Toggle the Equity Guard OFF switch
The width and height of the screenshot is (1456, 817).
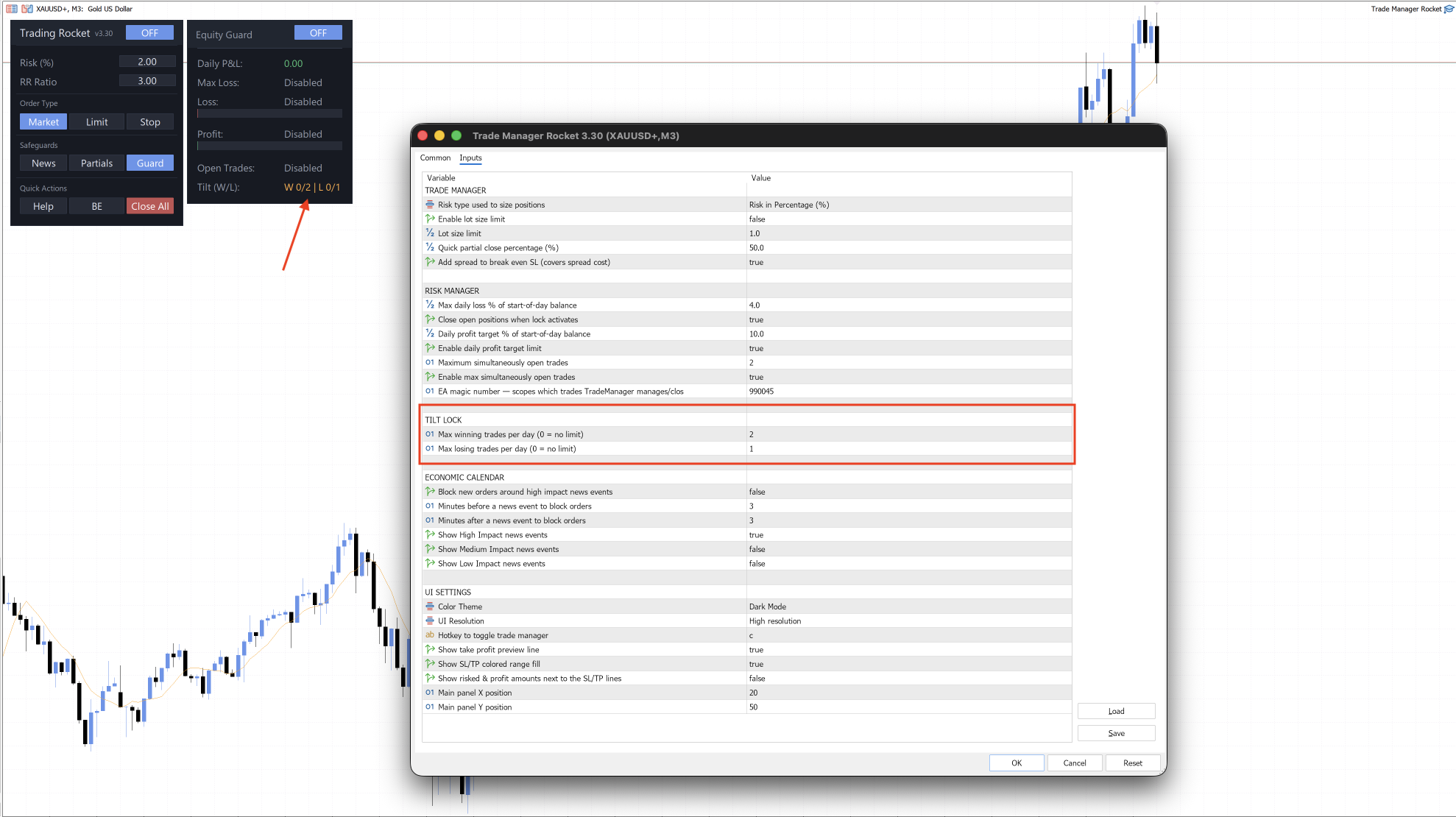tap(318, 33)
